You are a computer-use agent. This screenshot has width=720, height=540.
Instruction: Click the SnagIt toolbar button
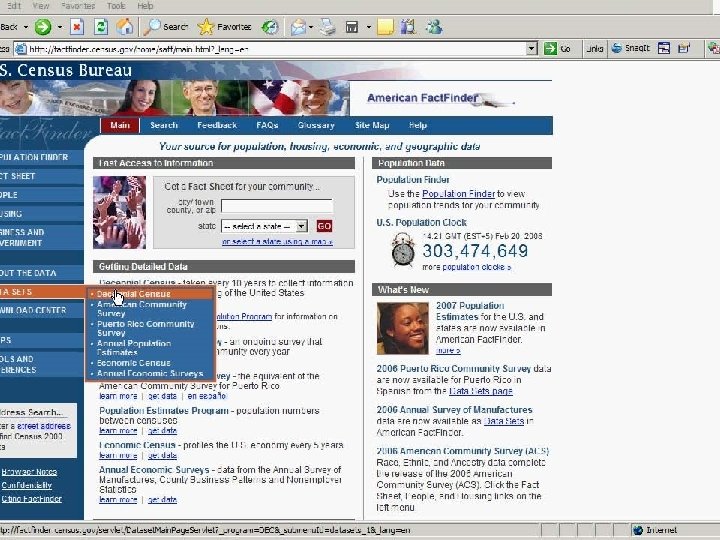pyautogui.click(x=631, y=48)
